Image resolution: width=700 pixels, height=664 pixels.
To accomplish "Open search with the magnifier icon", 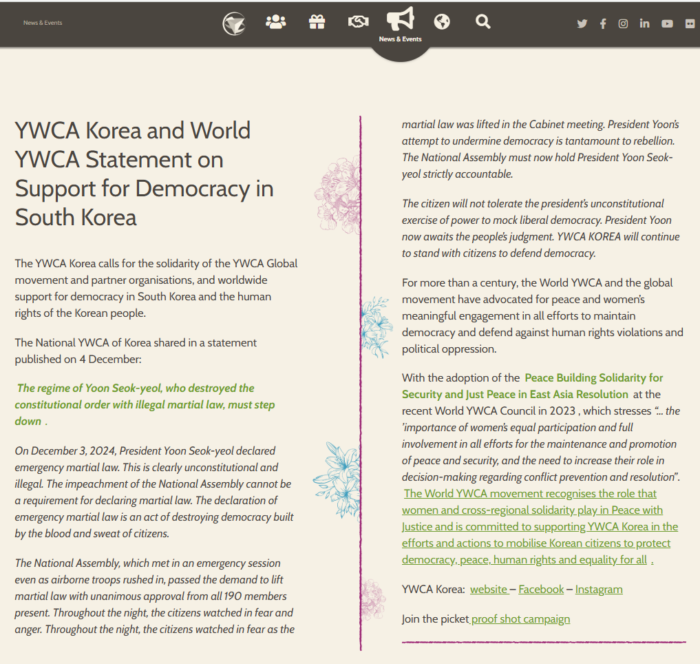I will [x=483, y=22].
